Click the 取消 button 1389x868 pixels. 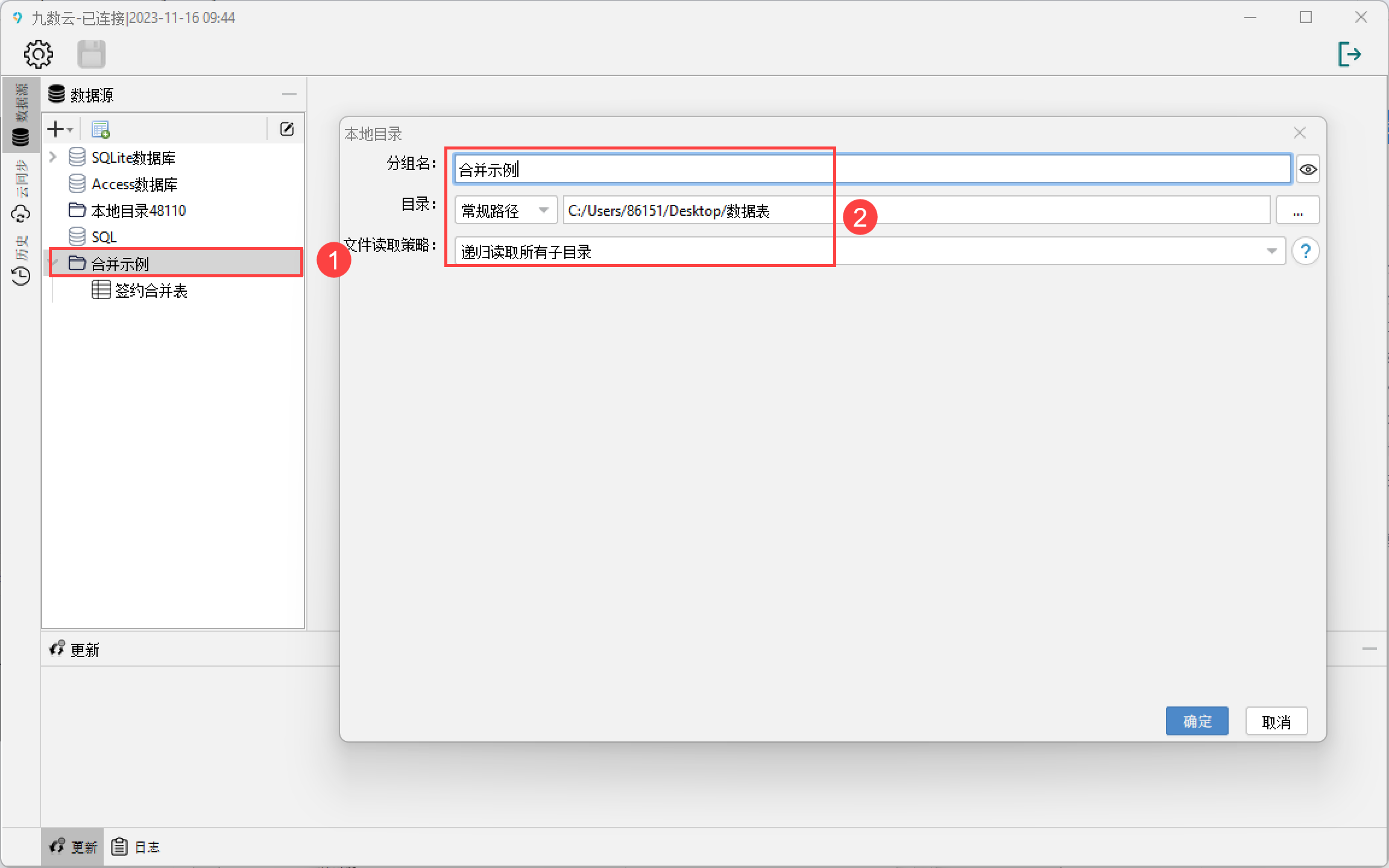(1276, 721)
